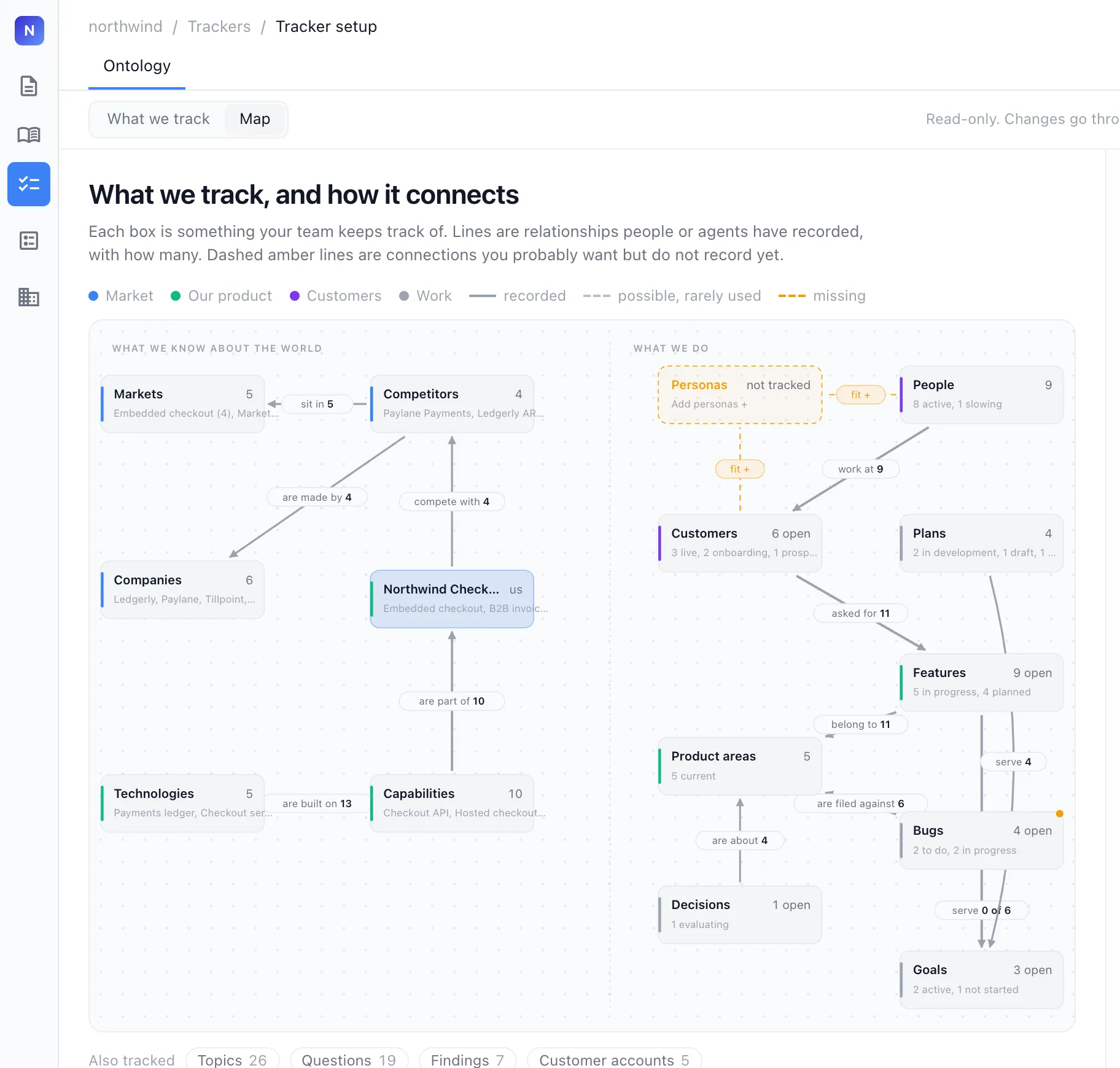Screen dimensions: 1120x1068
Task: Go to Trackers breadcrumb
Action: [x=219, y=26]
